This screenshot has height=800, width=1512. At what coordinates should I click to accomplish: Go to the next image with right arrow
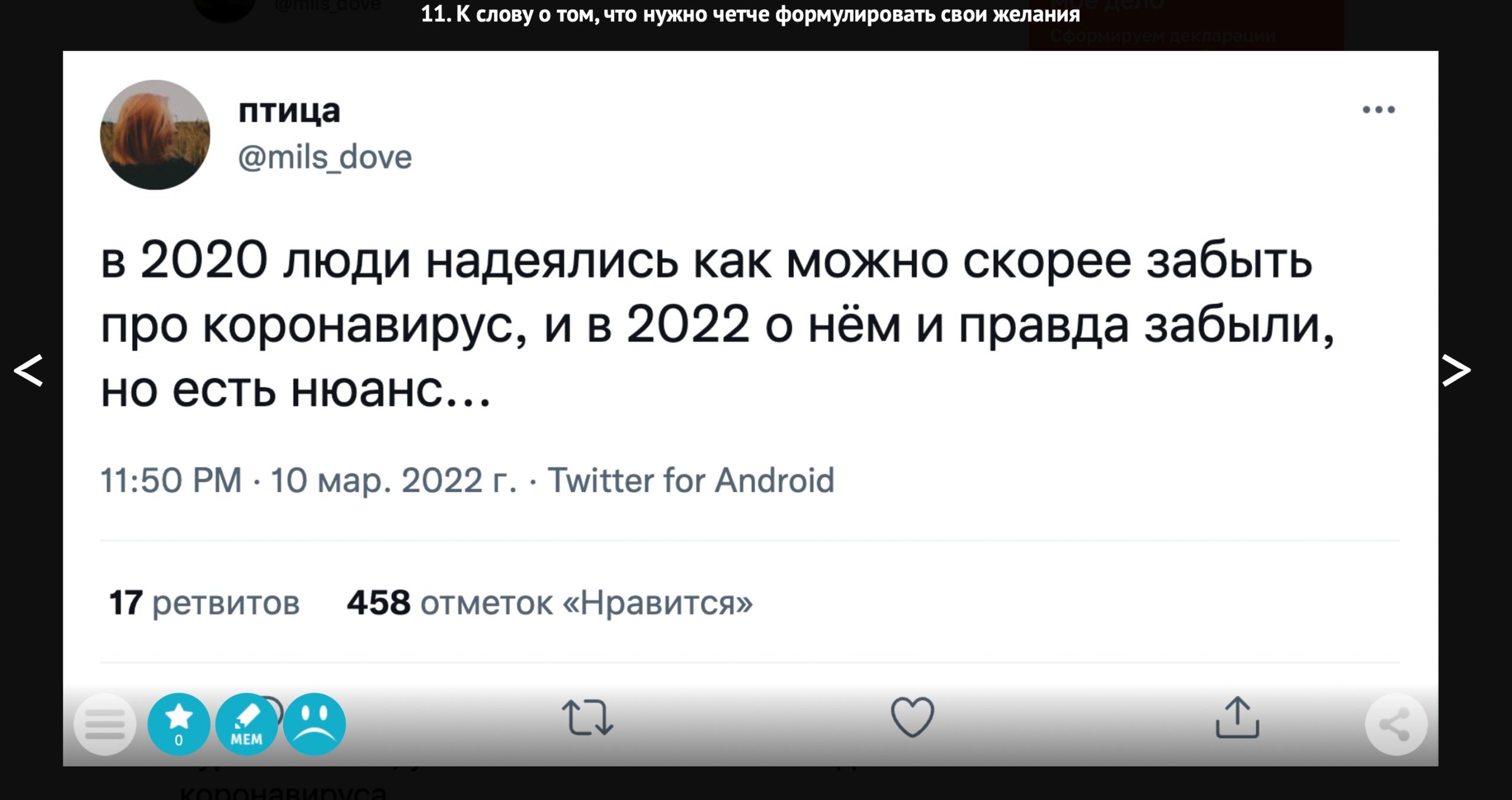(1456, 370)
